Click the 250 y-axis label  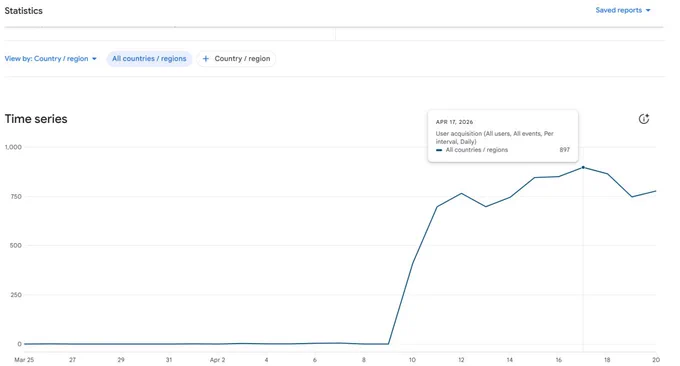point(16,295)
